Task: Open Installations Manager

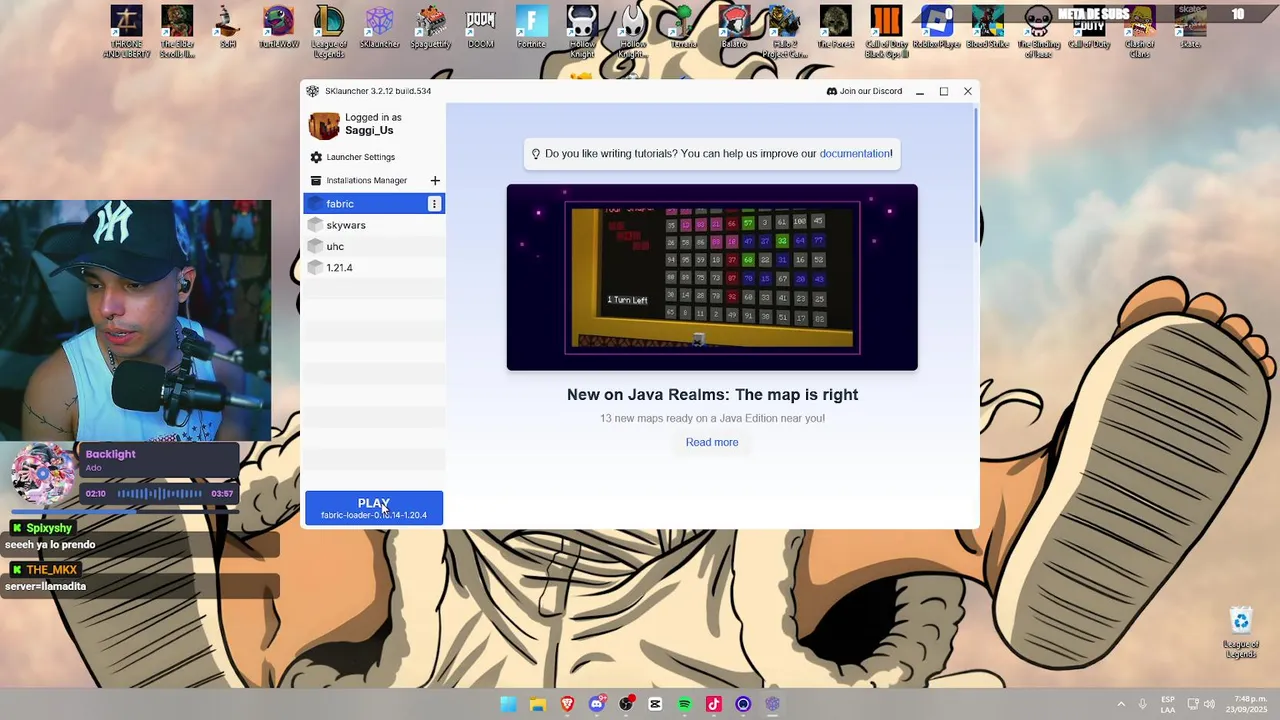Action: pos(366,180)
